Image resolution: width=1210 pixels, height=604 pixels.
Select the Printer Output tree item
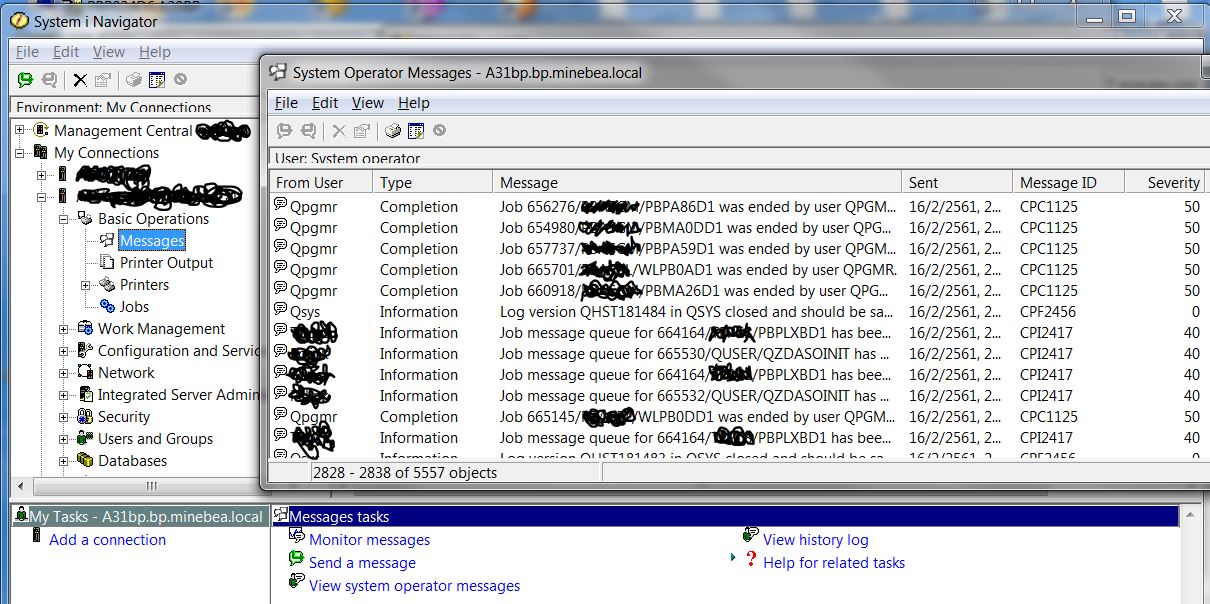(166, 262)
